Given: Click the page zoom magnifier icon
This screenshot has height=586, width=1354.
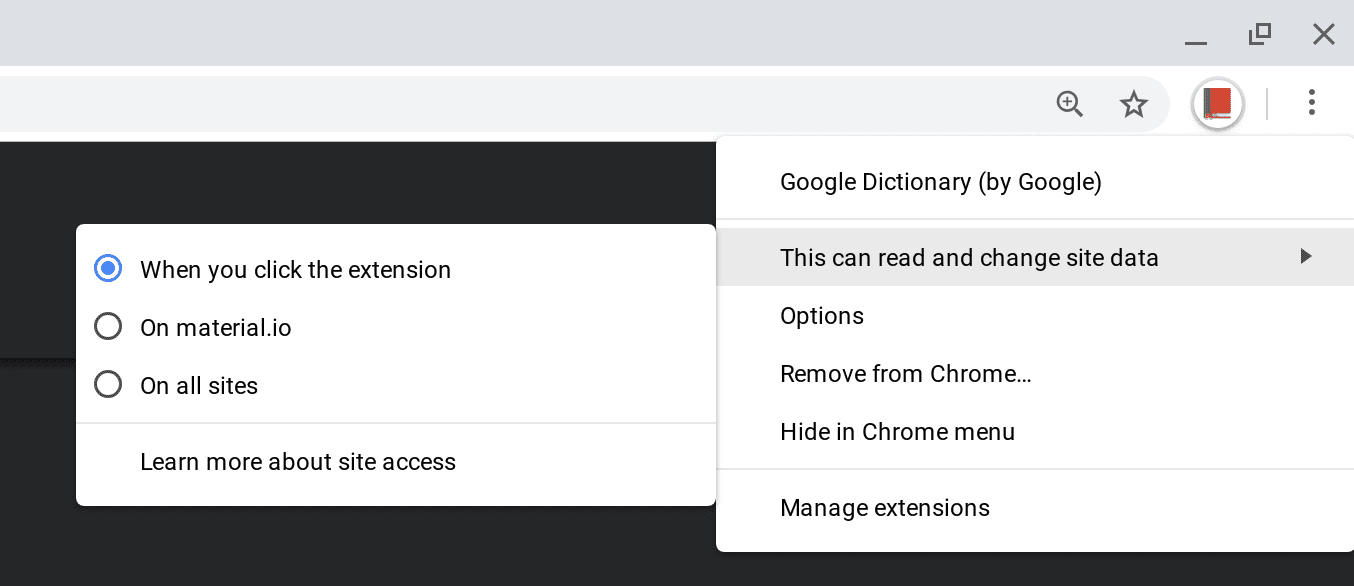Looking at the screenshot, I should coord(1070,103).
